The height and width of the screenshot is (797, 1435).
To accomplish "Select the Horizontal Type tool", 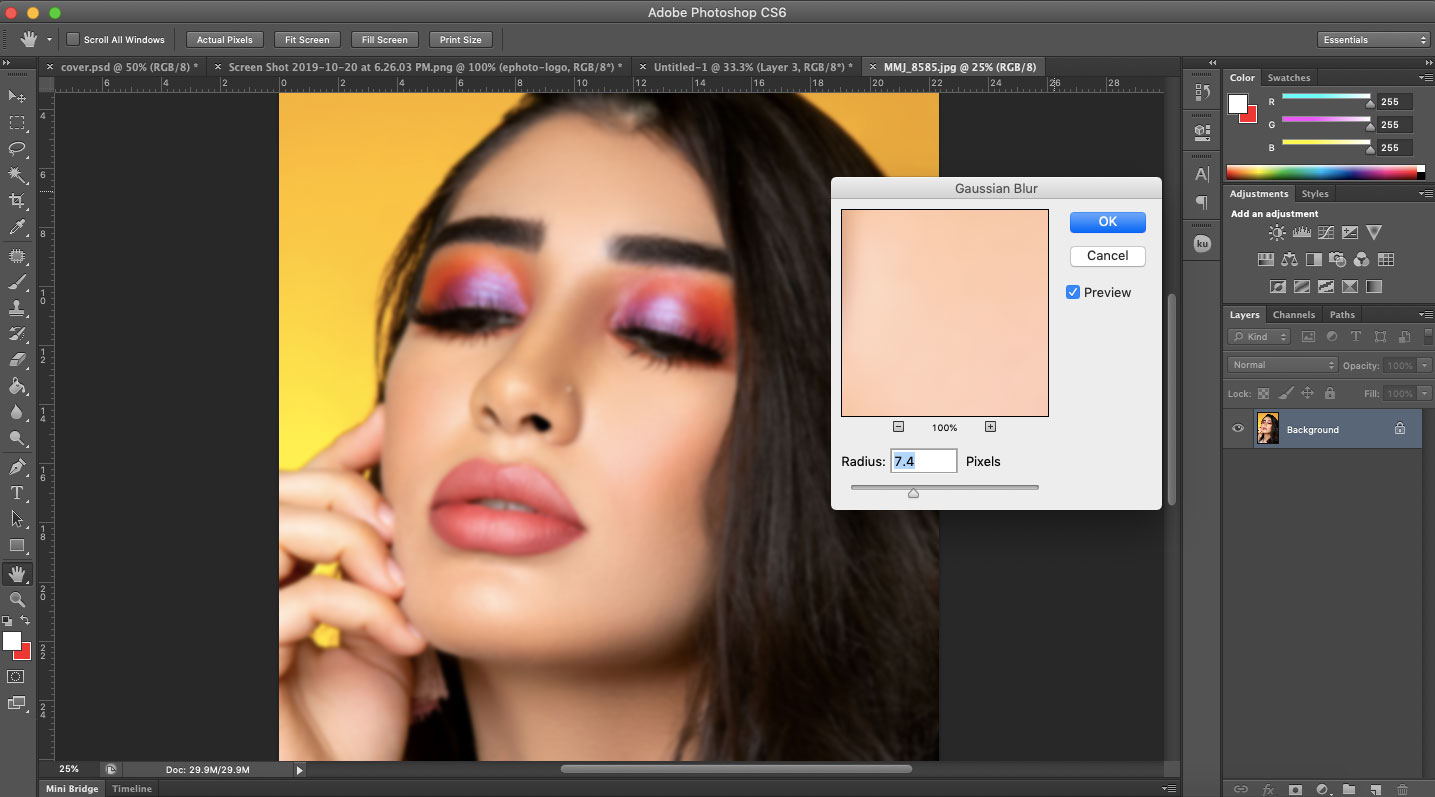I will 17,493.
